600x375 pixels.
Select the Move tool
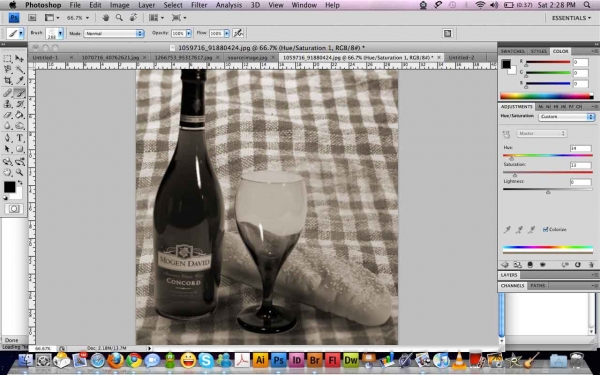point(20,59)
